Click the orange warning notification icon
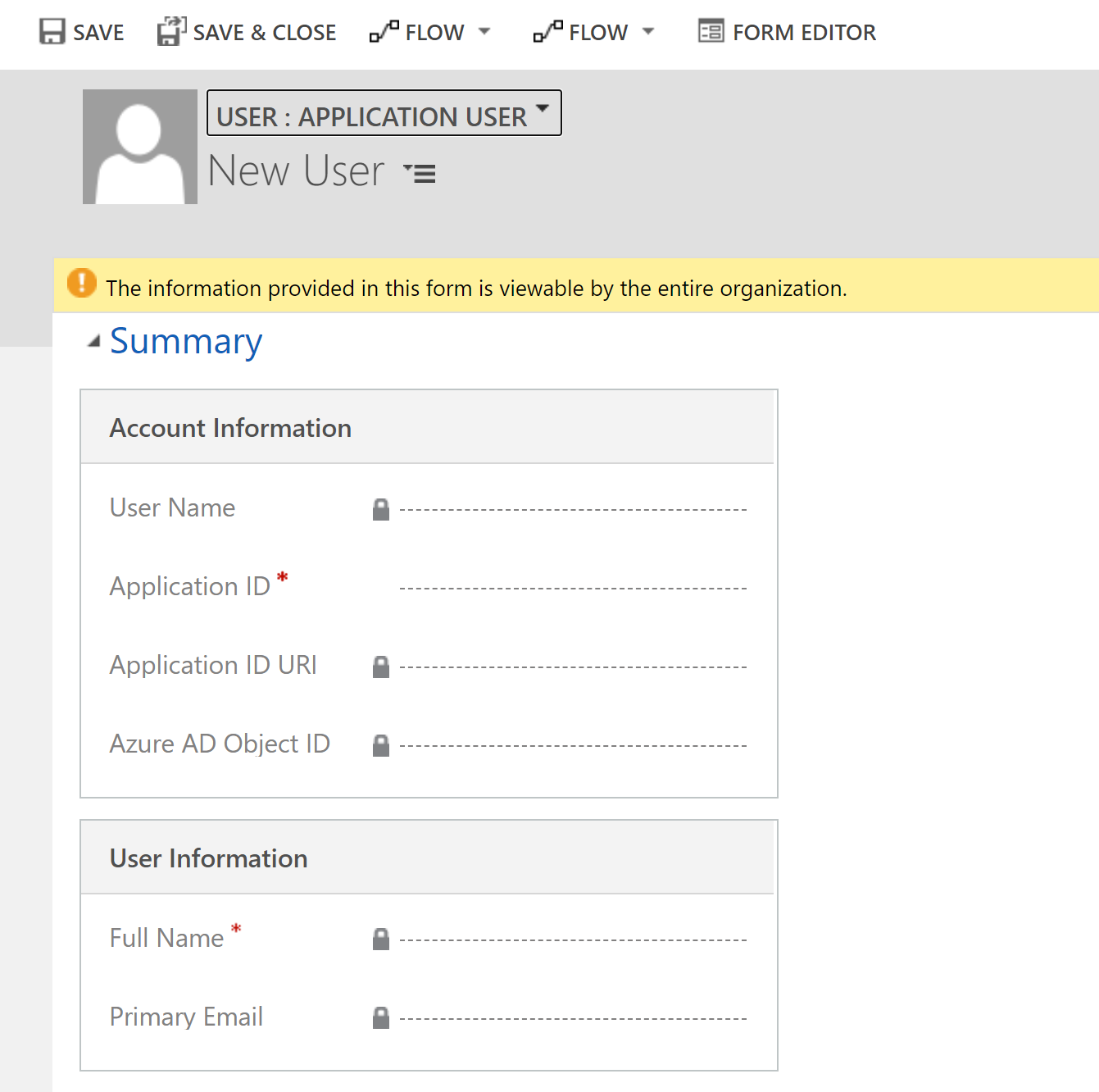This screenshot has width=1099, height=1092. [82, 283]
